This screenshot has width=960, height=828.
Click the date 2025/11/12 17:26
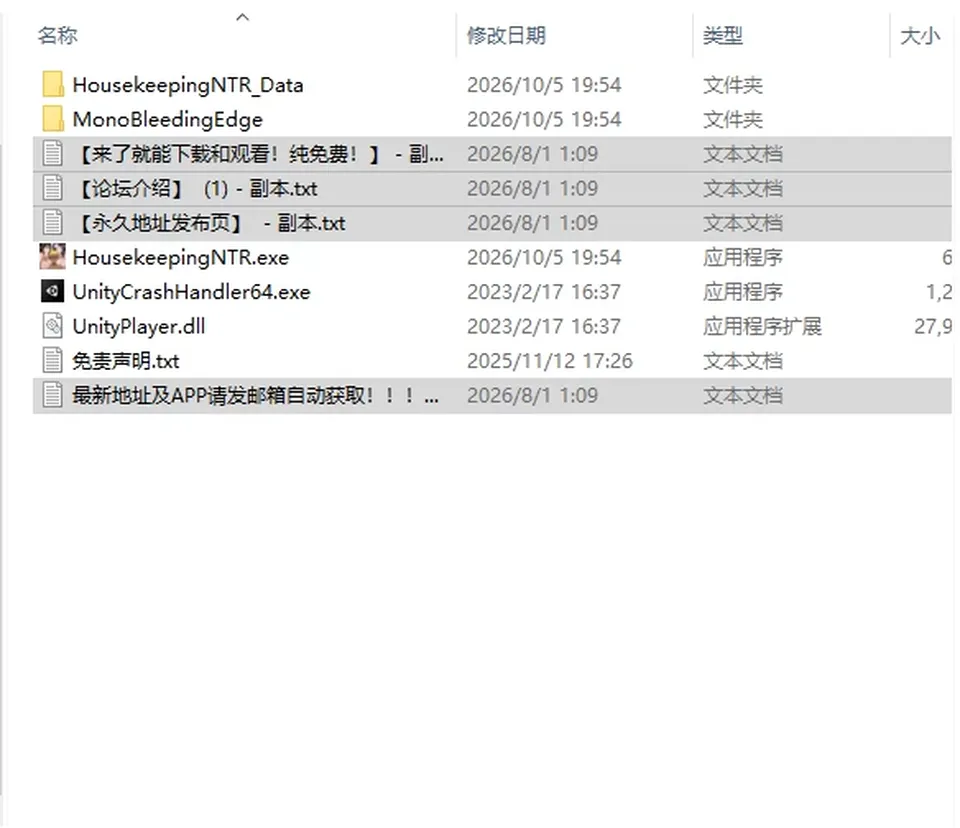tap(550, 361)
